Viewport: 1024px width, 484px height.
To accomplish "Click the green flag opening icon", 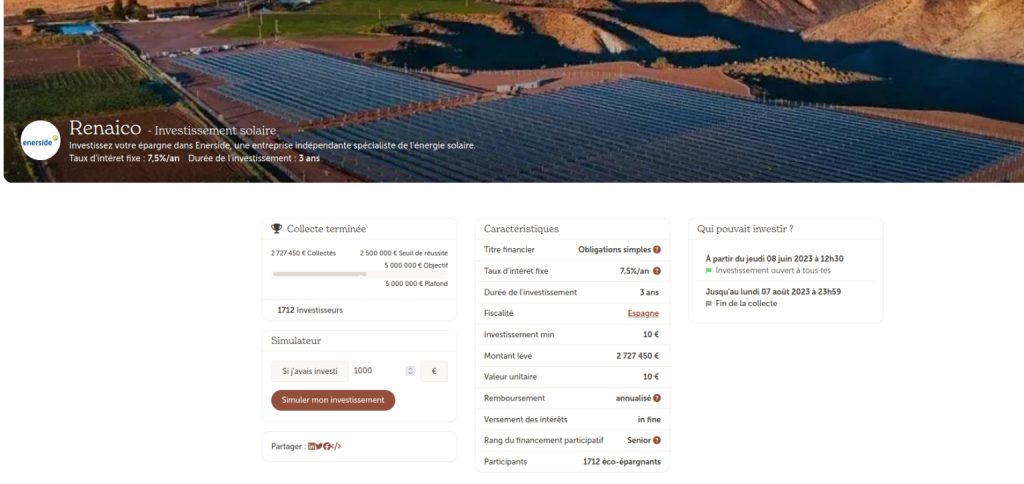I will [709, 270].
